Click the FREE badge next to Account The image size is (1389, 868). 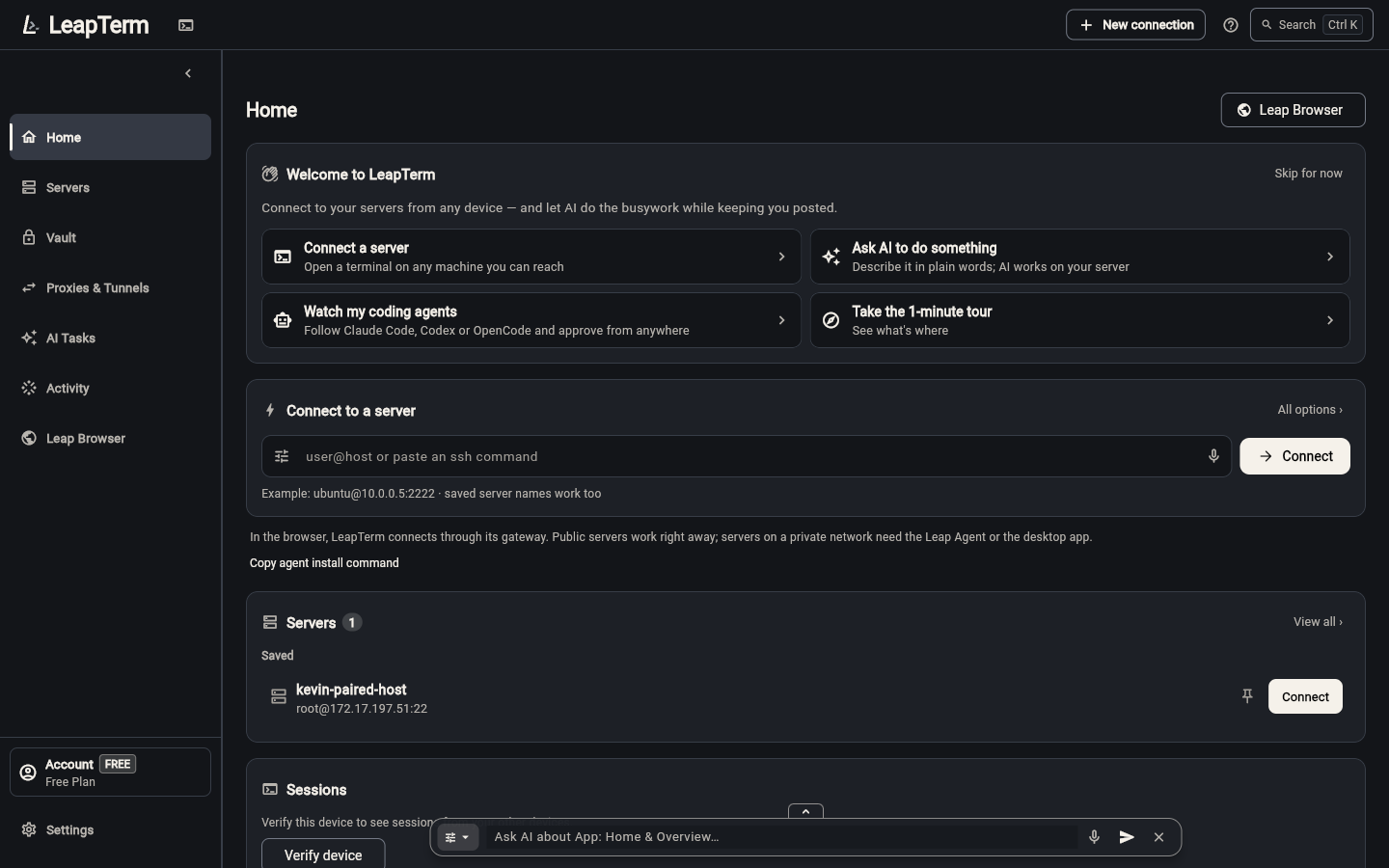pos(118,764)
